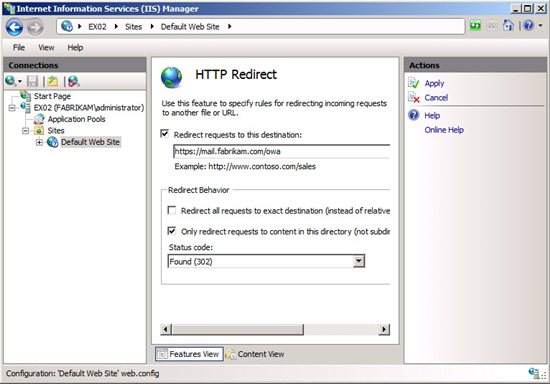The height and width of the screenshot is (384, 550).
Task: Click the Apply checkmark icon
Action: coord(414,83)
